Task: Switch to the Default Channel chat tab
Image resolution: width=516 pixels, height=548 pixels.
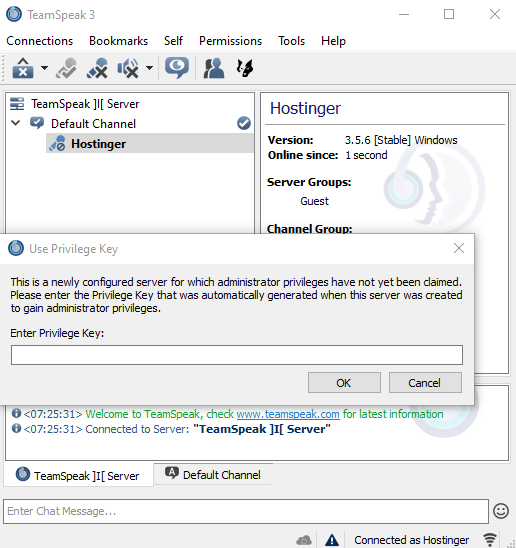Action: pyautogui.click(x=213, y=475)
